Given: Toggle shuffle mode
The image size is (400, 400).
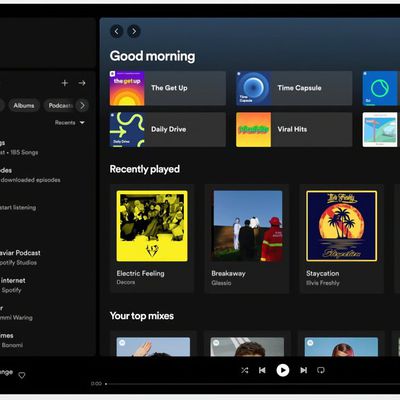Looking at the screenshot, I should click(x=245, y=370).
